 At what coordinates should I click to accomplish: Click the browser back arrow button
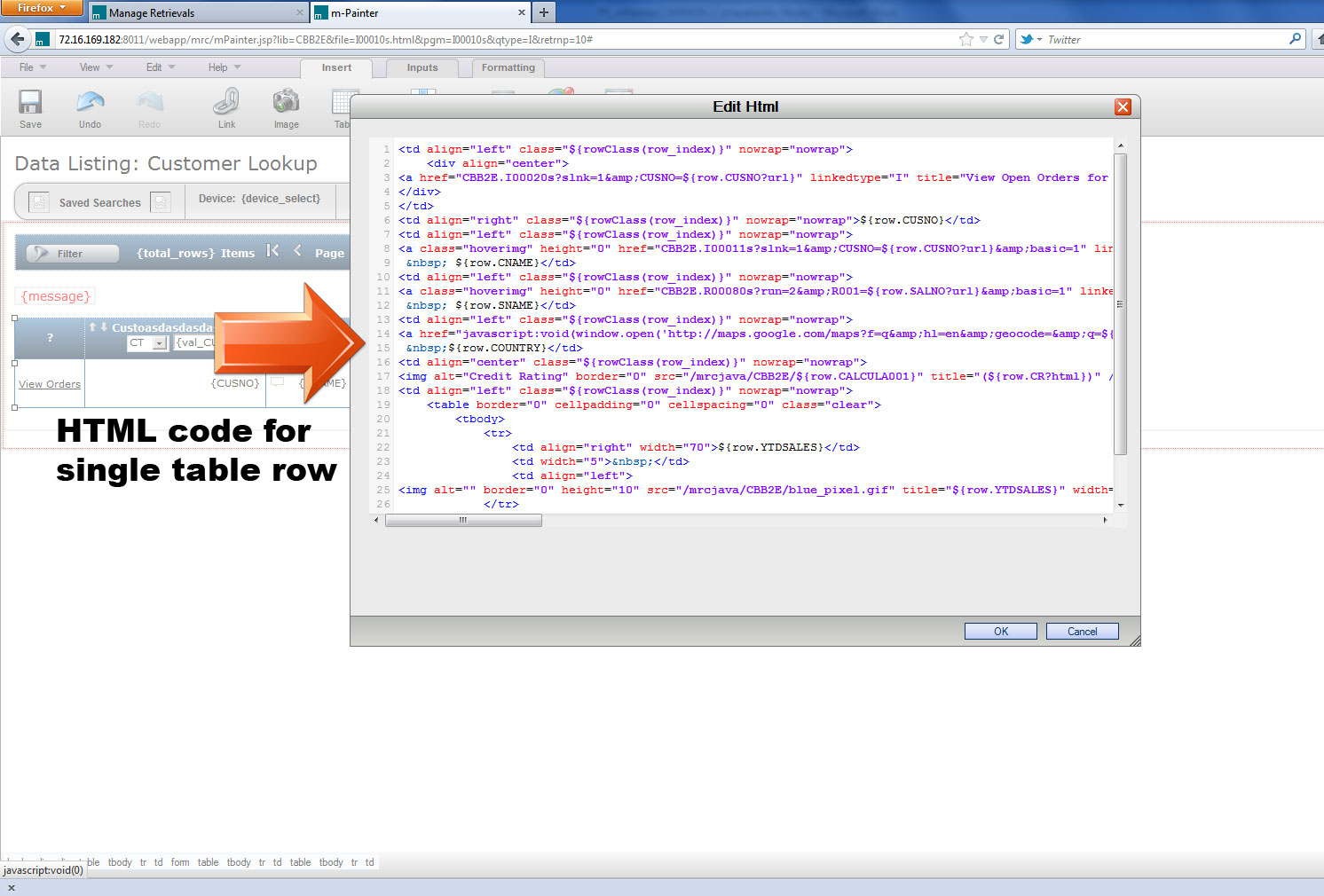pyautogui.click(x=17, y=39)
